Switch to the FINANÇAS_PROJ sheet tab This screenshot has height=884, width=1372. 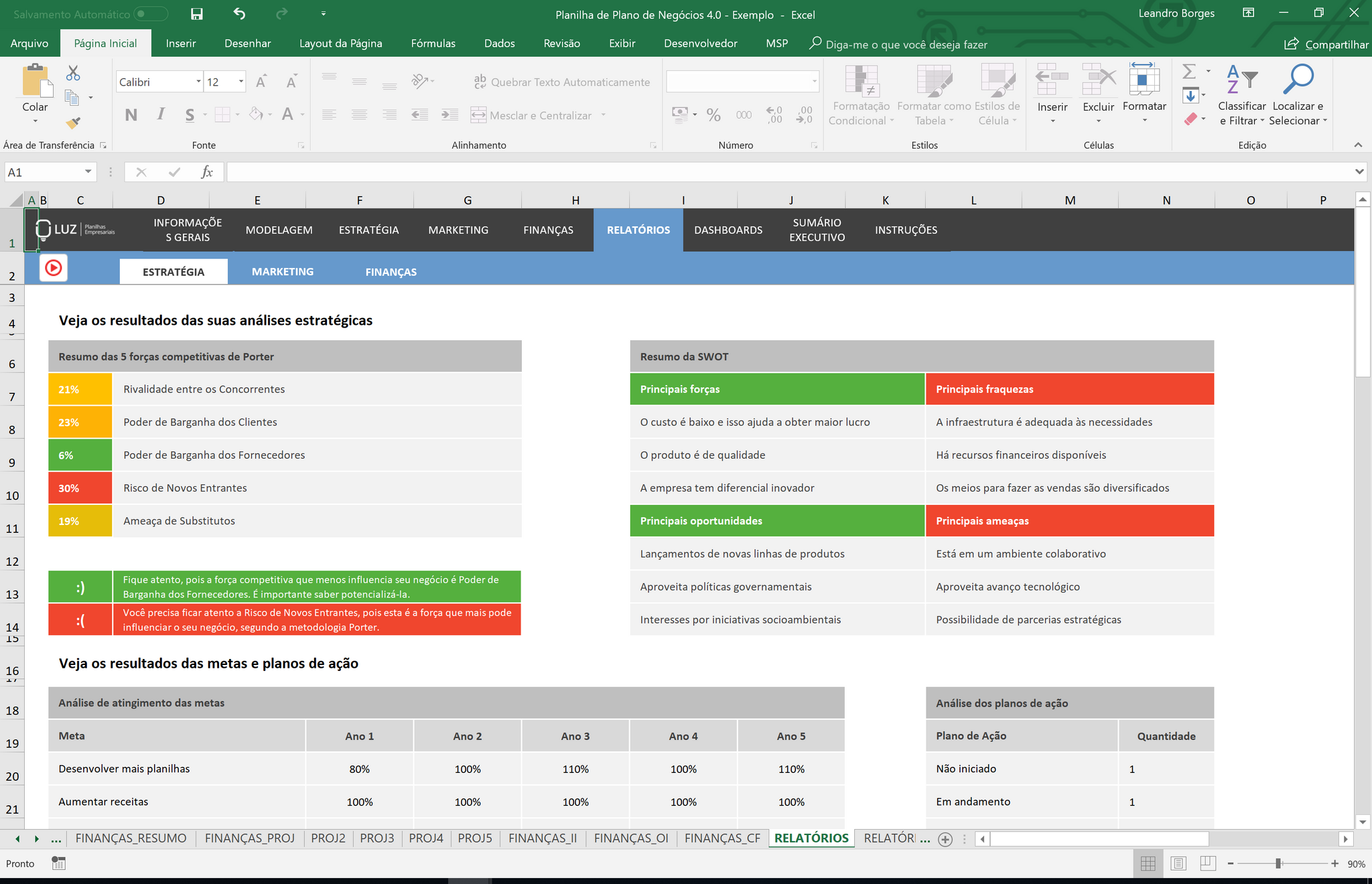[250, 838]
